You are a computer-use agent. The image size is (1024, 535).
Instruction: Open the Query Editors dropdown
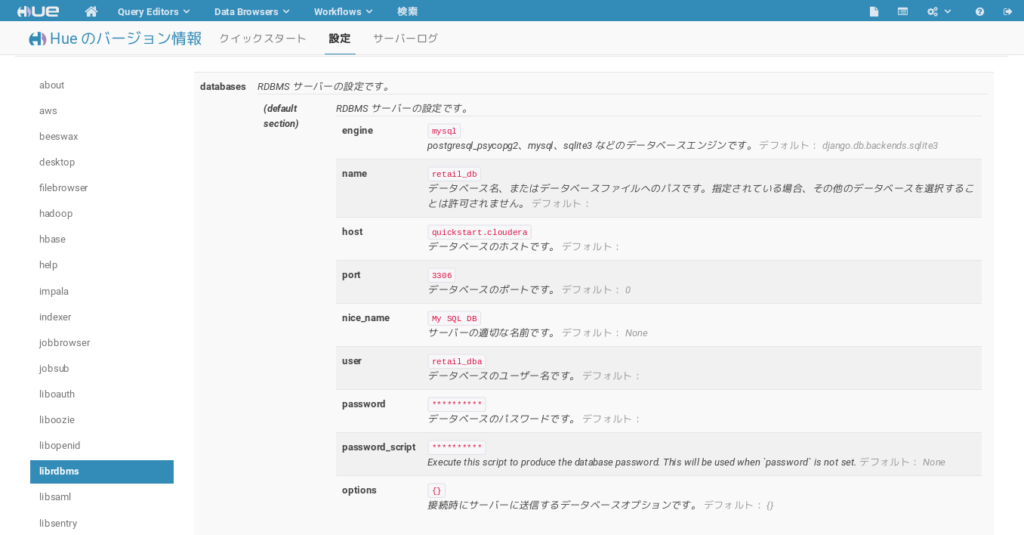tap(153, 11)
